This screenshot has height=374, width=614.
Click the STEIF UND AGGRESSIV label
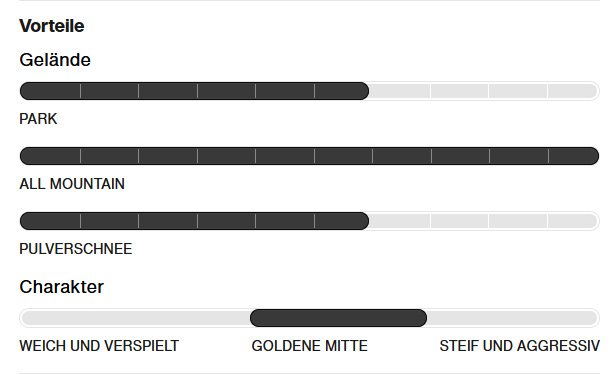(519, 346)
